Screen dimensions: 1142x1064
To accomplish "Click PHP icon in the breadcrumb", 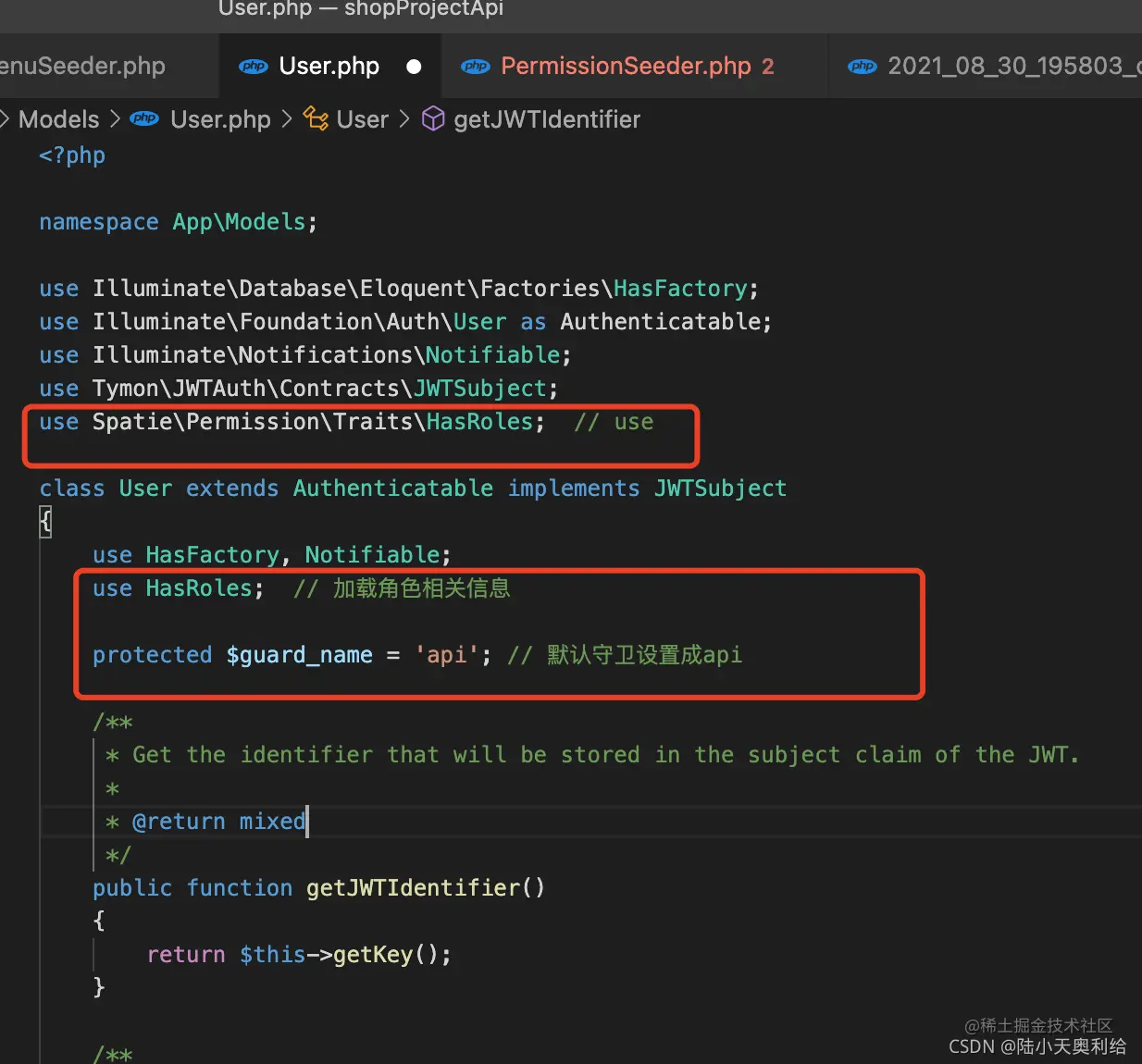I will (x=144, y=118).
